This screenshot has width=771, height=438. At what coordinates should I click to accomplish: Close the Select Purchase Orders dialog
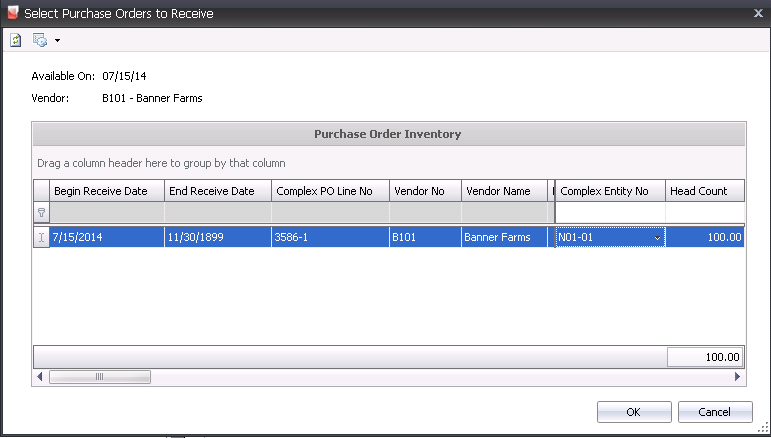tap(756, 14)
